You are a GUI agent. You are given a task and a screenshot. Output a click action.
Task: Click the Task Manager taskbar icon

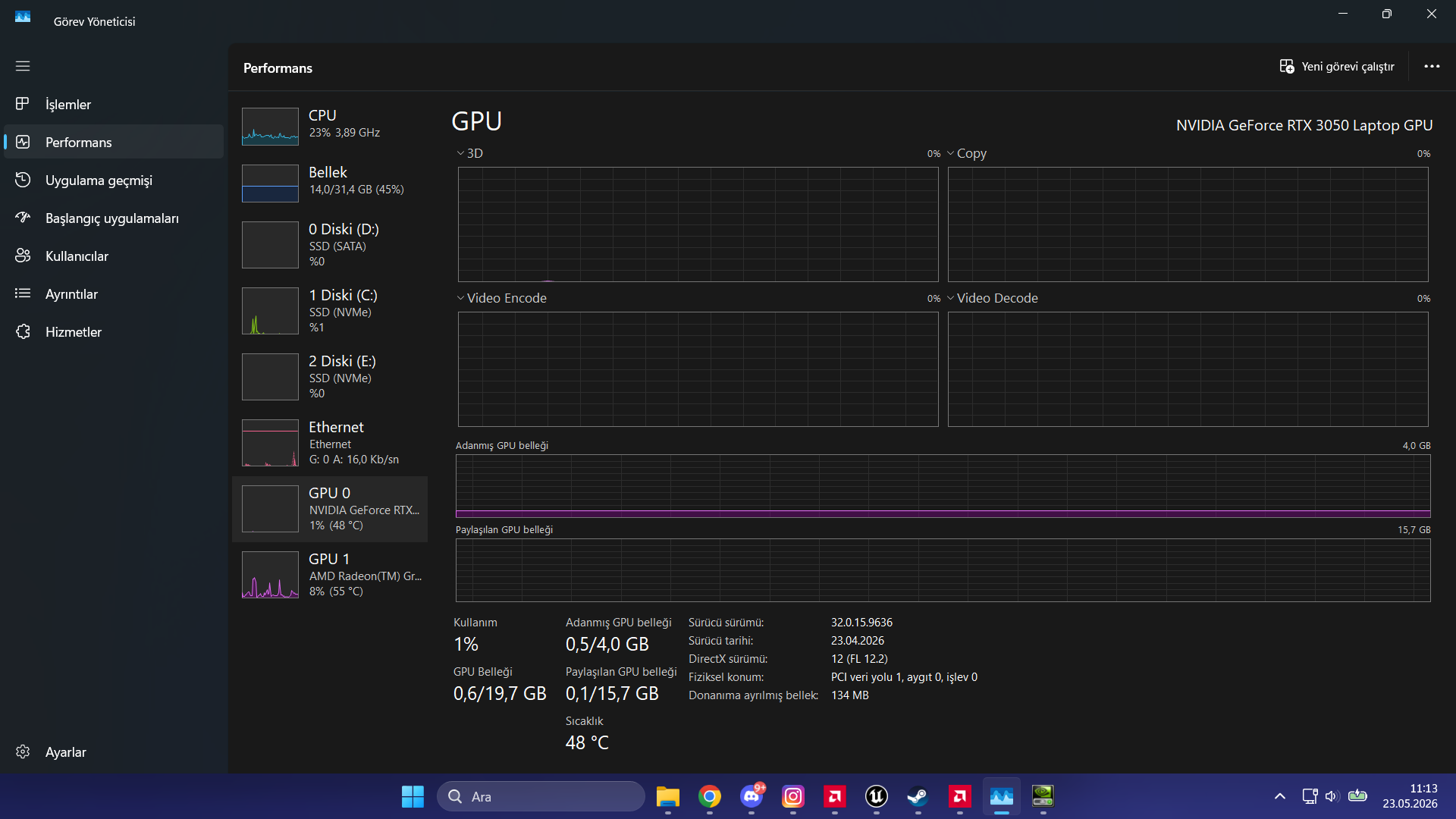[1002, 796]
